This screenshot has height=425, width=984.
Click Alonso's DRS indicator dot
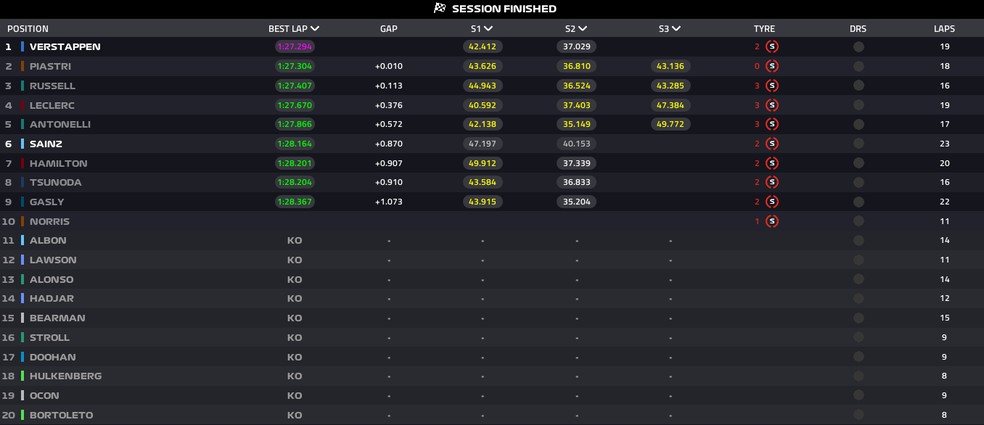858,279
